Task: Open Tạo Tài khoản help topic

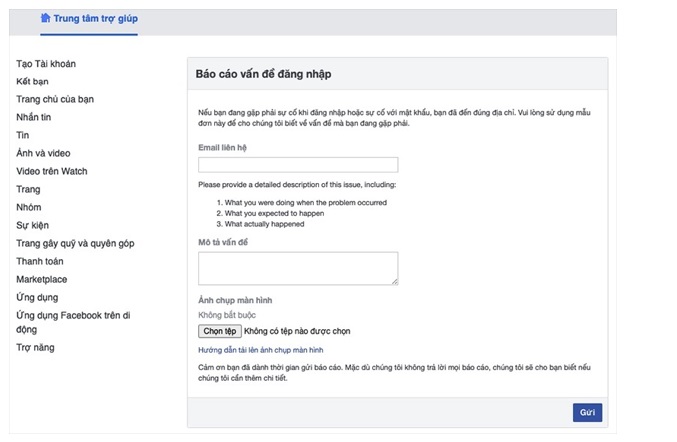Action: pyautogui.click(x=46, y=64)
